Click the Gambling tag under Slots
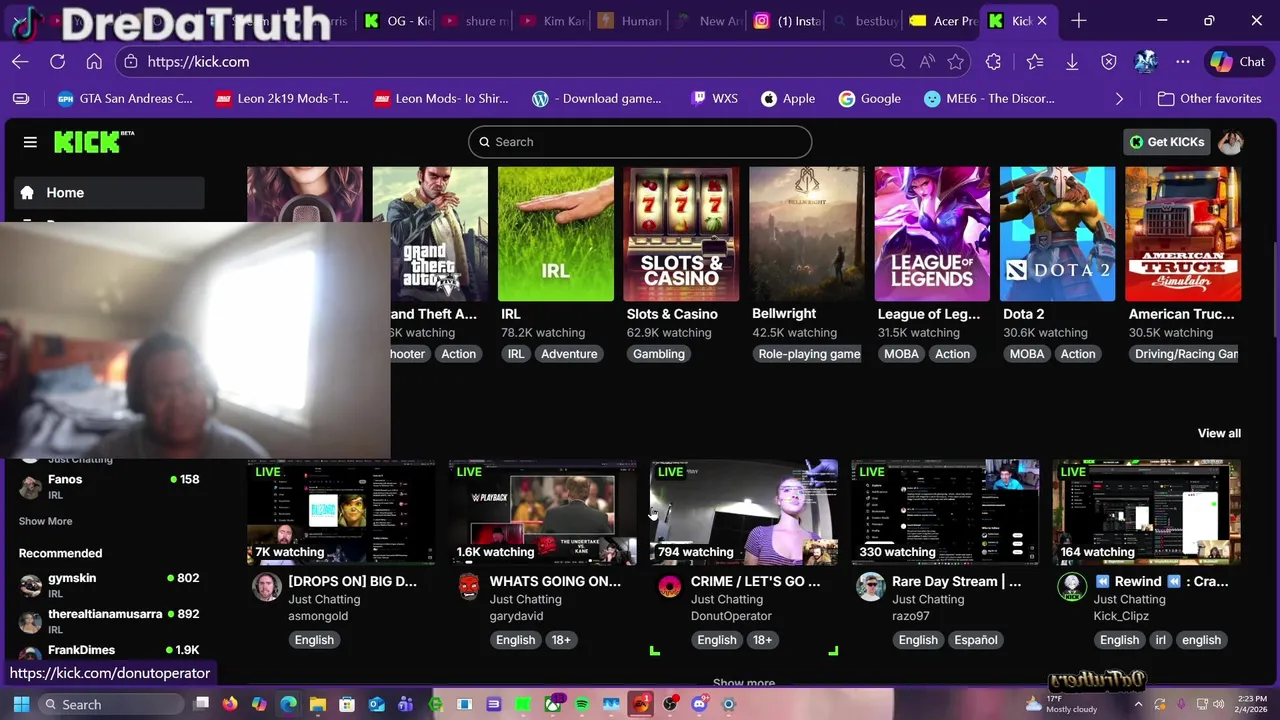Screen dimensions: 1280x720 pyautogui.click(x=659, y=354)
